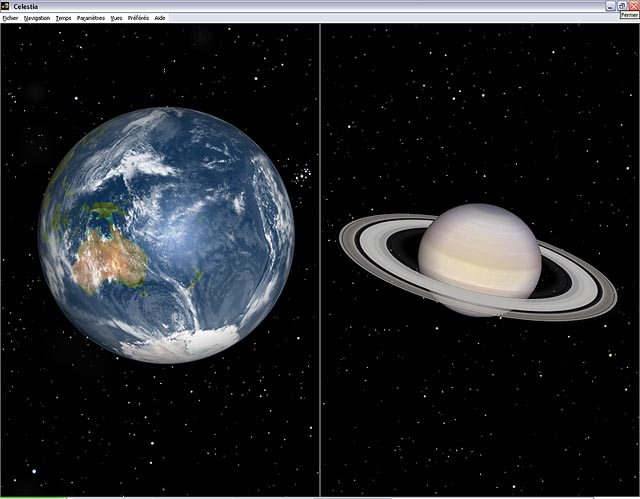The height and width of the screenshot is (499, 640).
Task: Open the Temps menu
Action: click(x=63, y=18)
